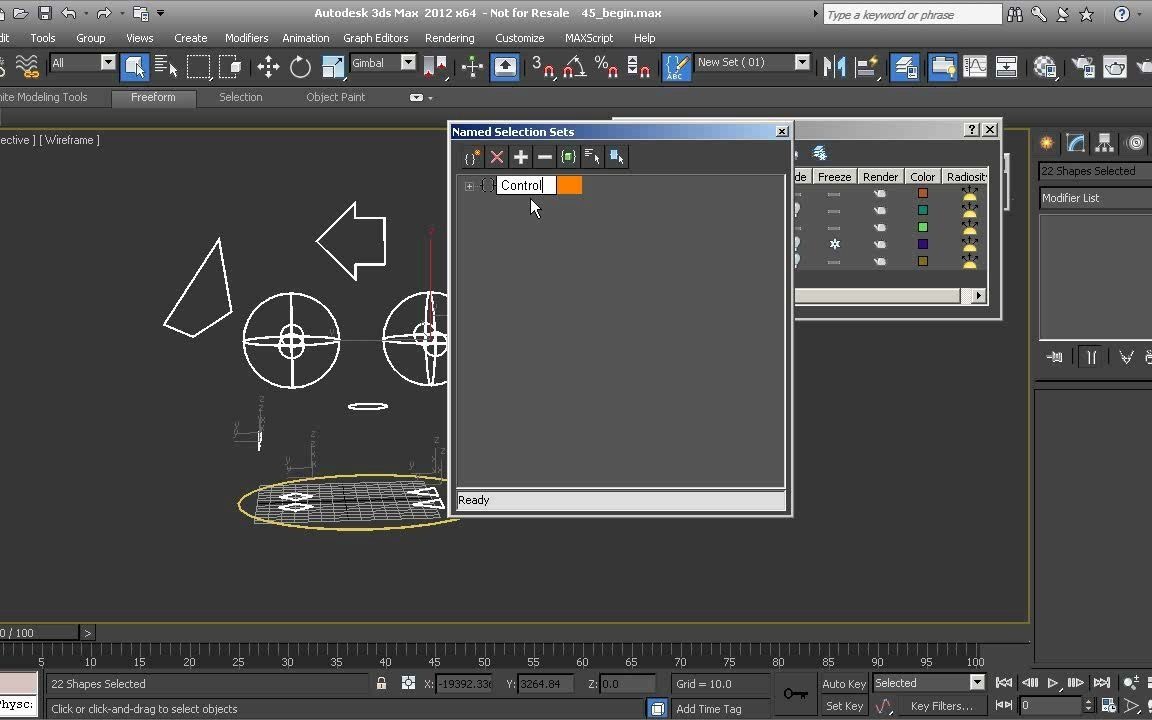Click the Key Filters button
Screen dimensions: 1152x720
[941, 706]
